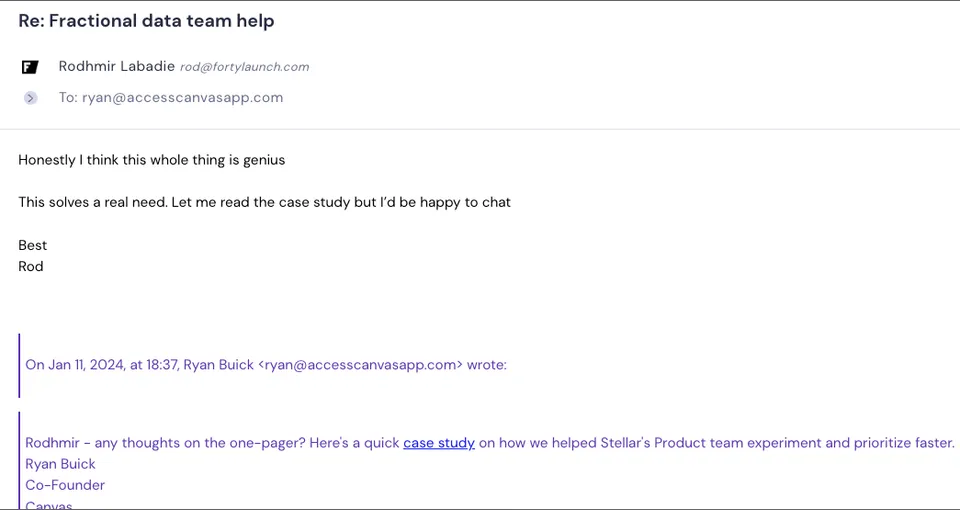Screen dimensions: 960x510
Task: Click sentence starting 'This solves a real need'
Action: (x=264, y=202)
